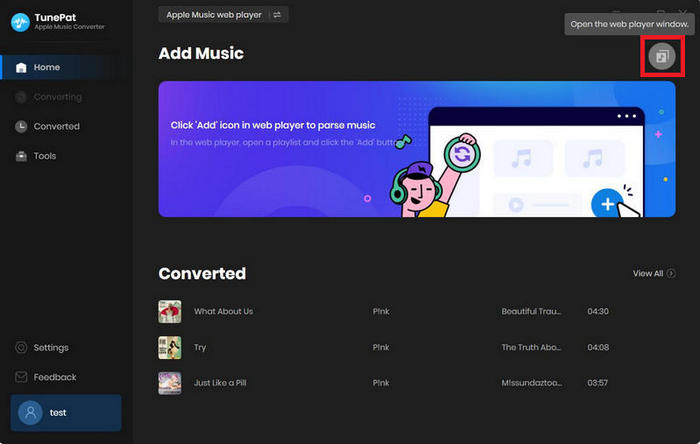Click the Try album thumbnail

pos(170,347)
